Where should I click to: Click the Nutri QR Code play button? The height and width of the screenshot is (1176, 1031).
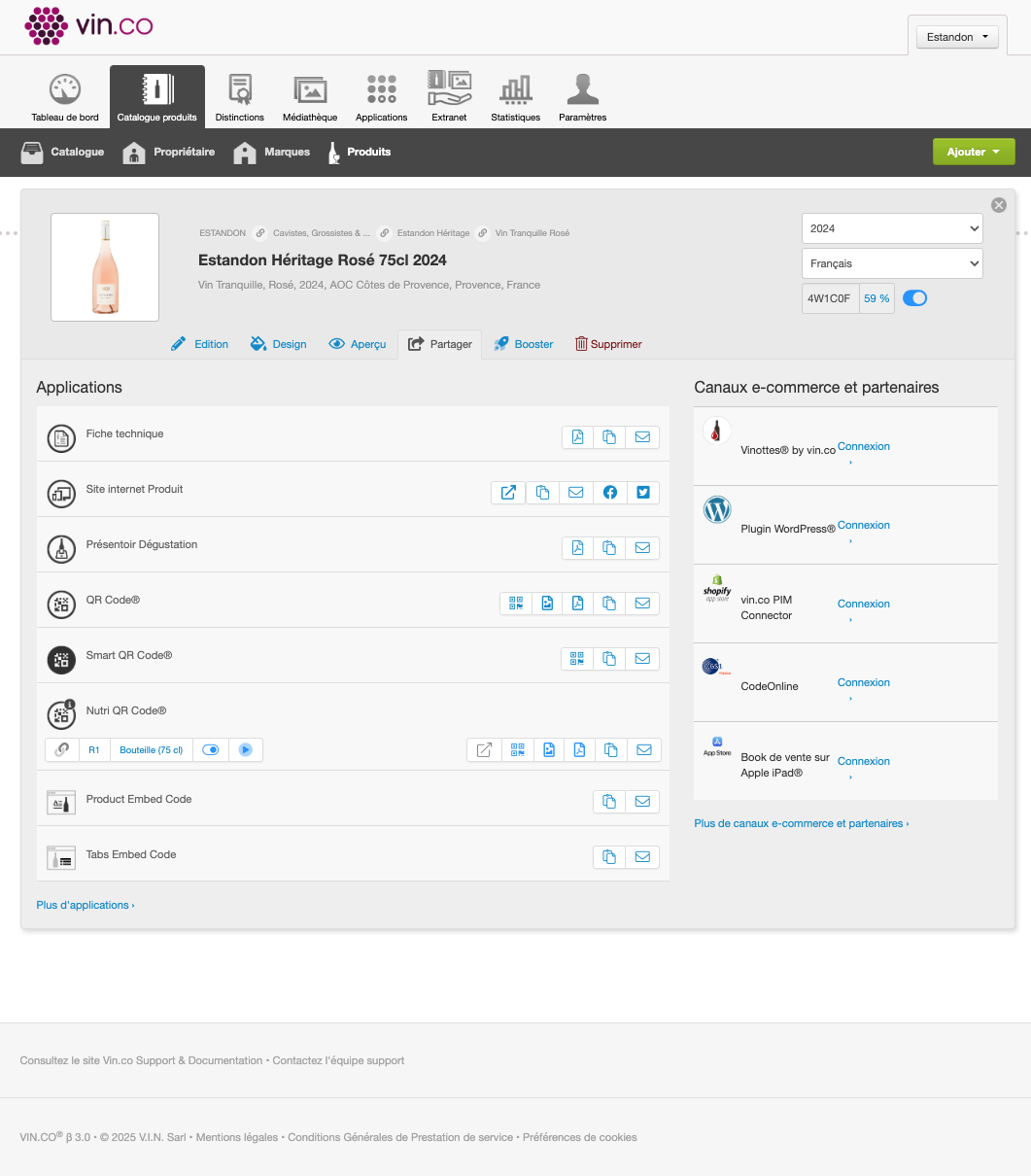pyautogui.click(x=246, y=749)
